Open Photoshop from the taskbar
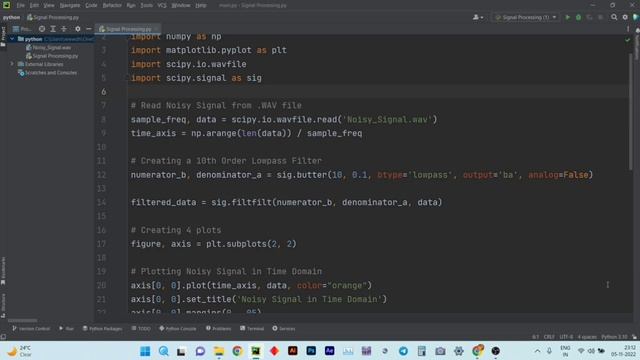640x360 pixels. [311, 351]
